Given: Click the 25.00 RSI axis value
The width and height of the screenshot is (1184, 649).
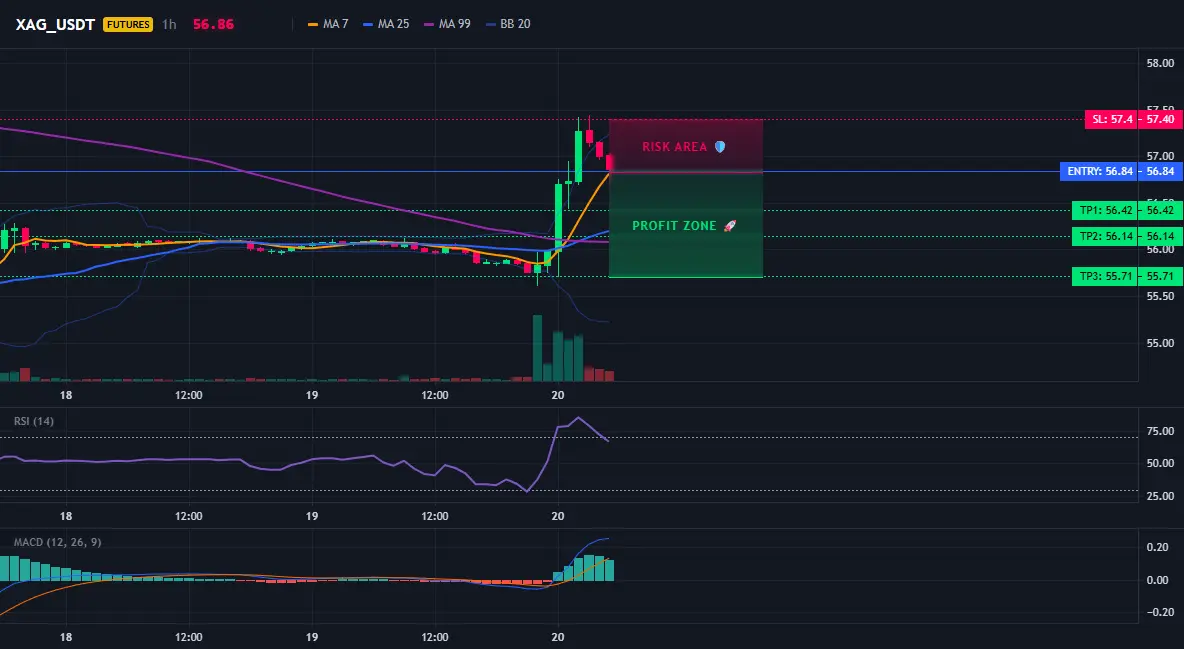Looking at the screenshot, I should 1160,496.
